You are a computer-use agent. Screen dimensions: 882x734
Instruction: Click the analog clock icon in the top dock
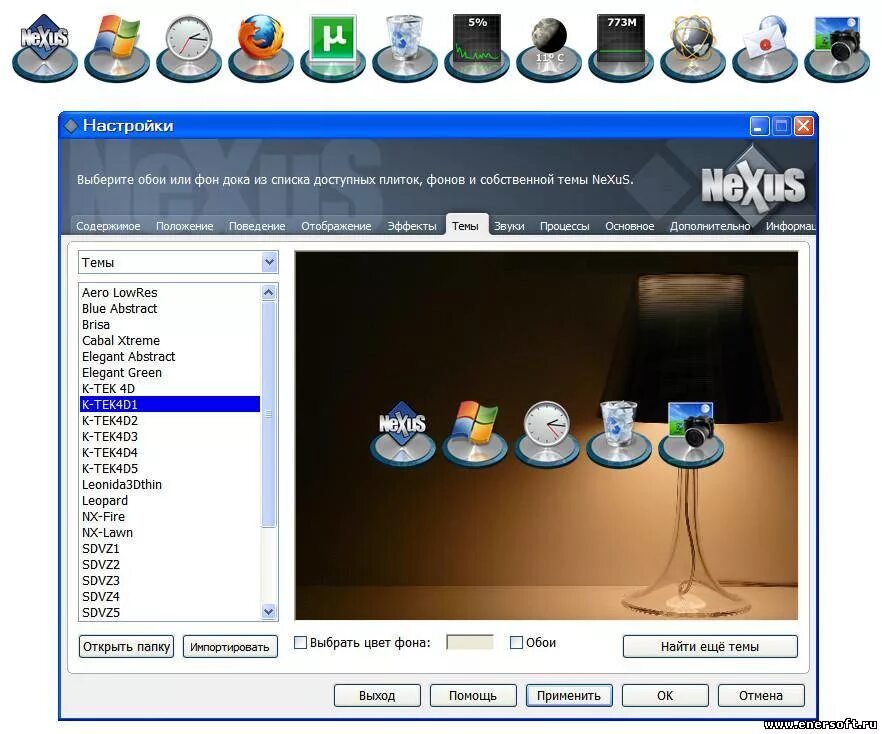189,46
